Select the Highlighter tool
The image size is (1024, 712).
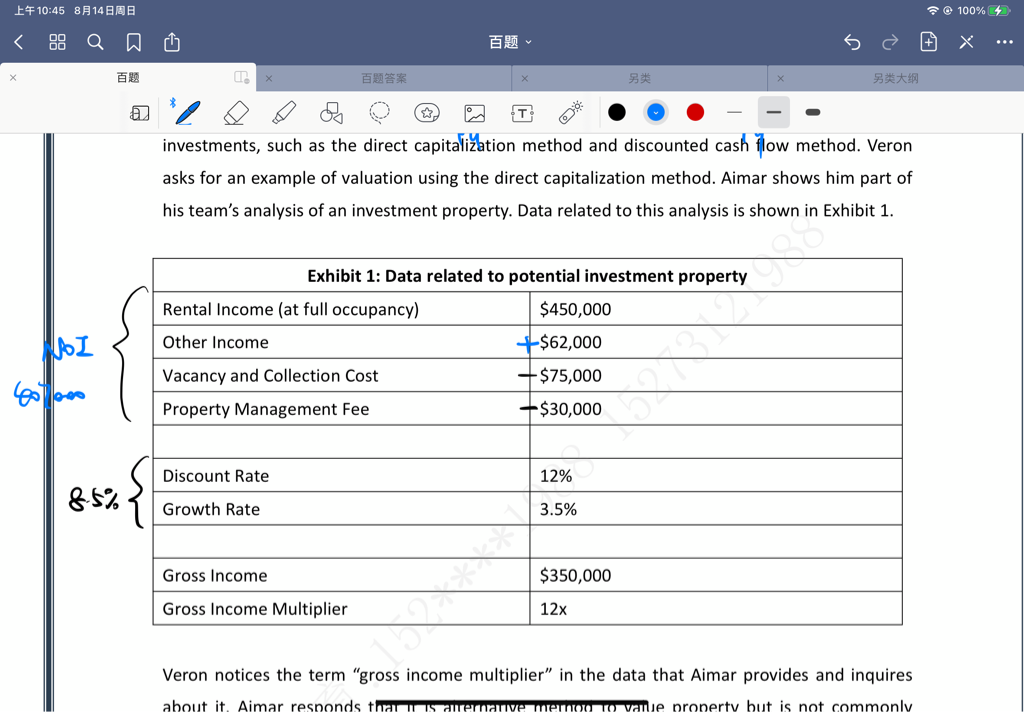pos(283,112)
